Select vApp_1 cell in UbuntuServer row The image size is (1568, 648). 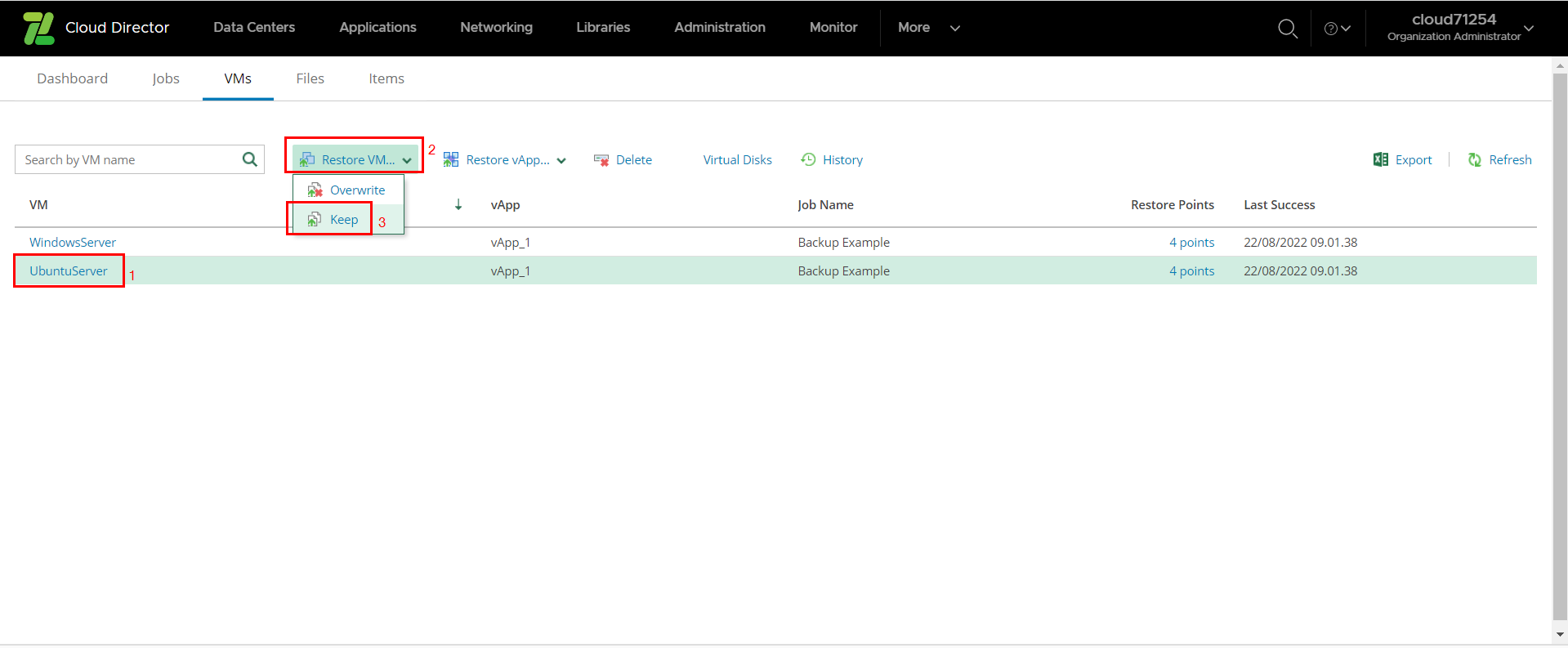coord(511,271)
